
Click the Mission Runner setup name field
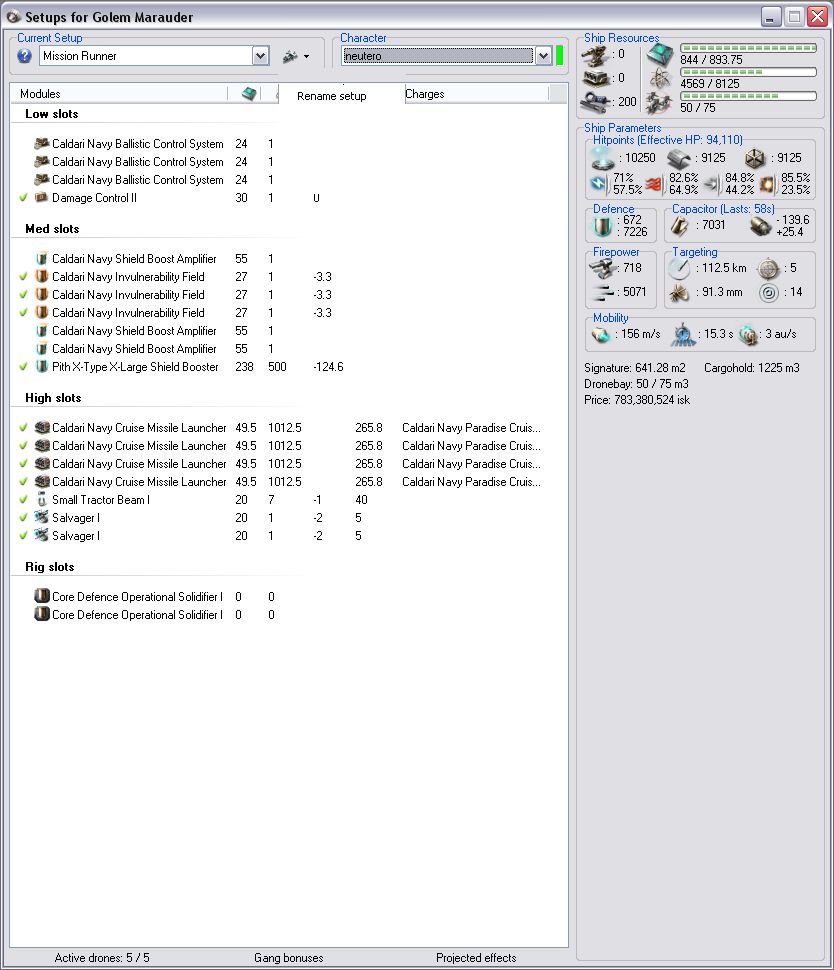[147, 56]
